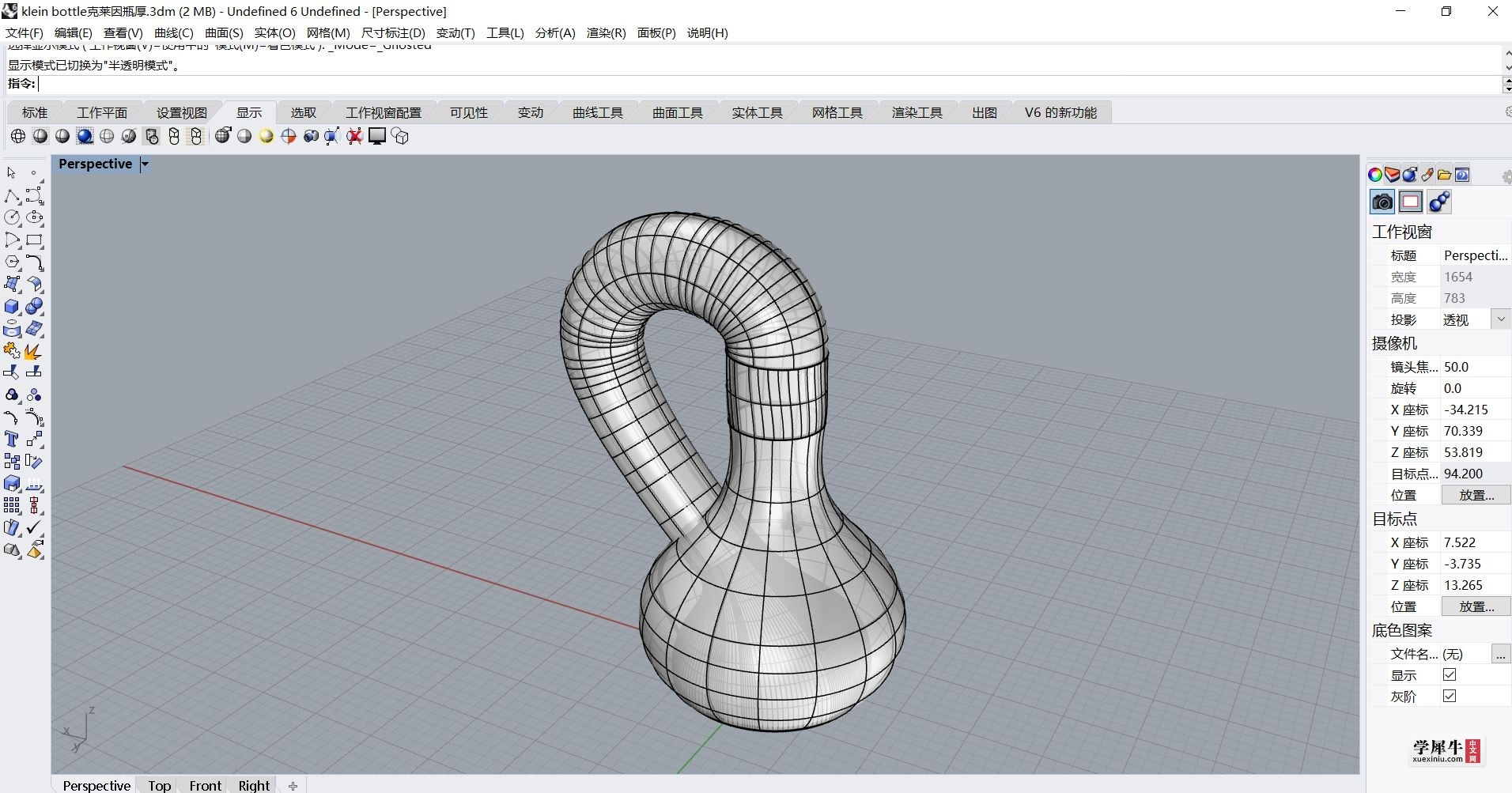Select the Fillet curves tool in the left sidebar
Screen dimensions: 1512x793
34,262
